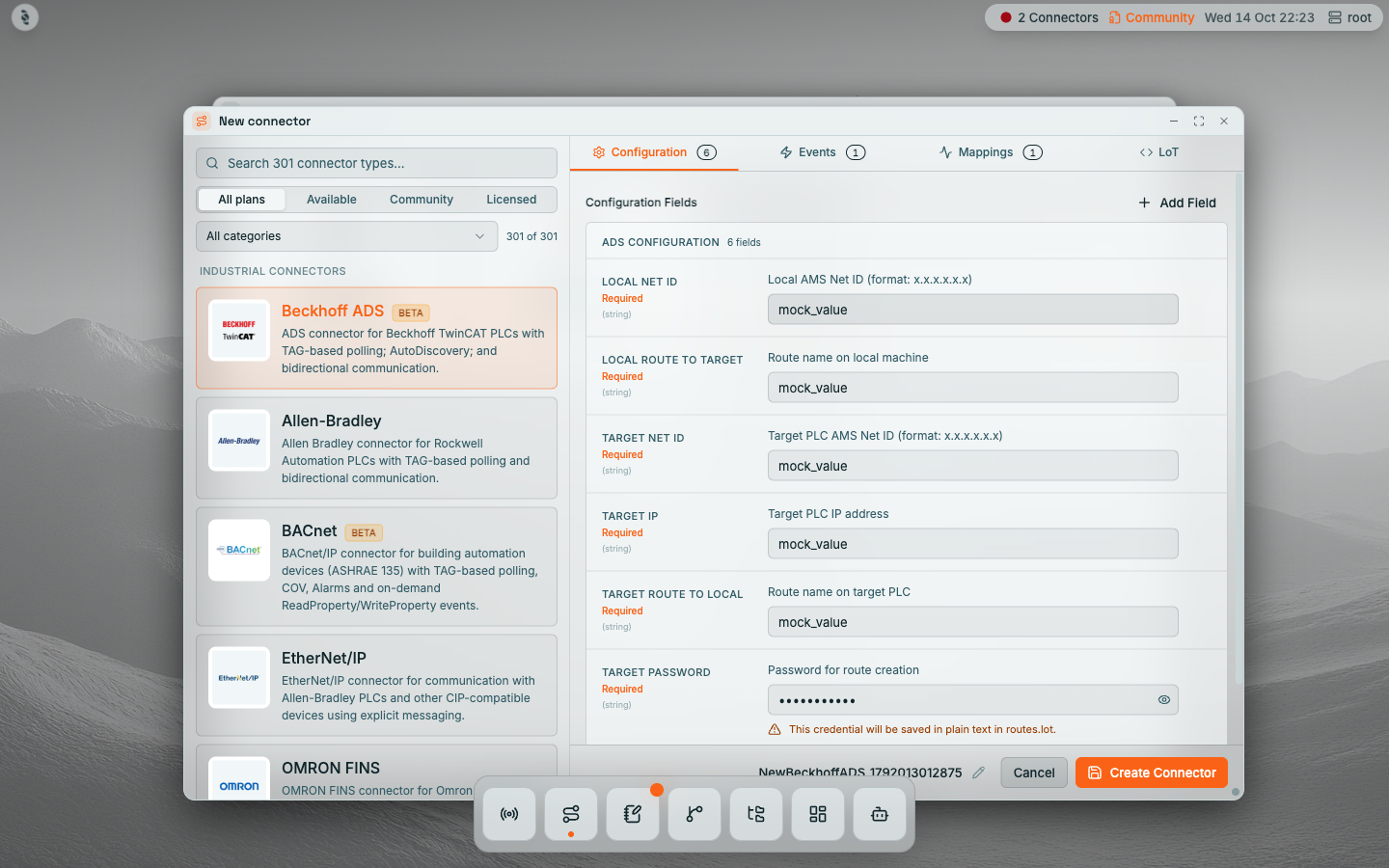Open the tree structure dock icon
The width and height of the screenshot is (1389, 868).
tap(756, 814)
